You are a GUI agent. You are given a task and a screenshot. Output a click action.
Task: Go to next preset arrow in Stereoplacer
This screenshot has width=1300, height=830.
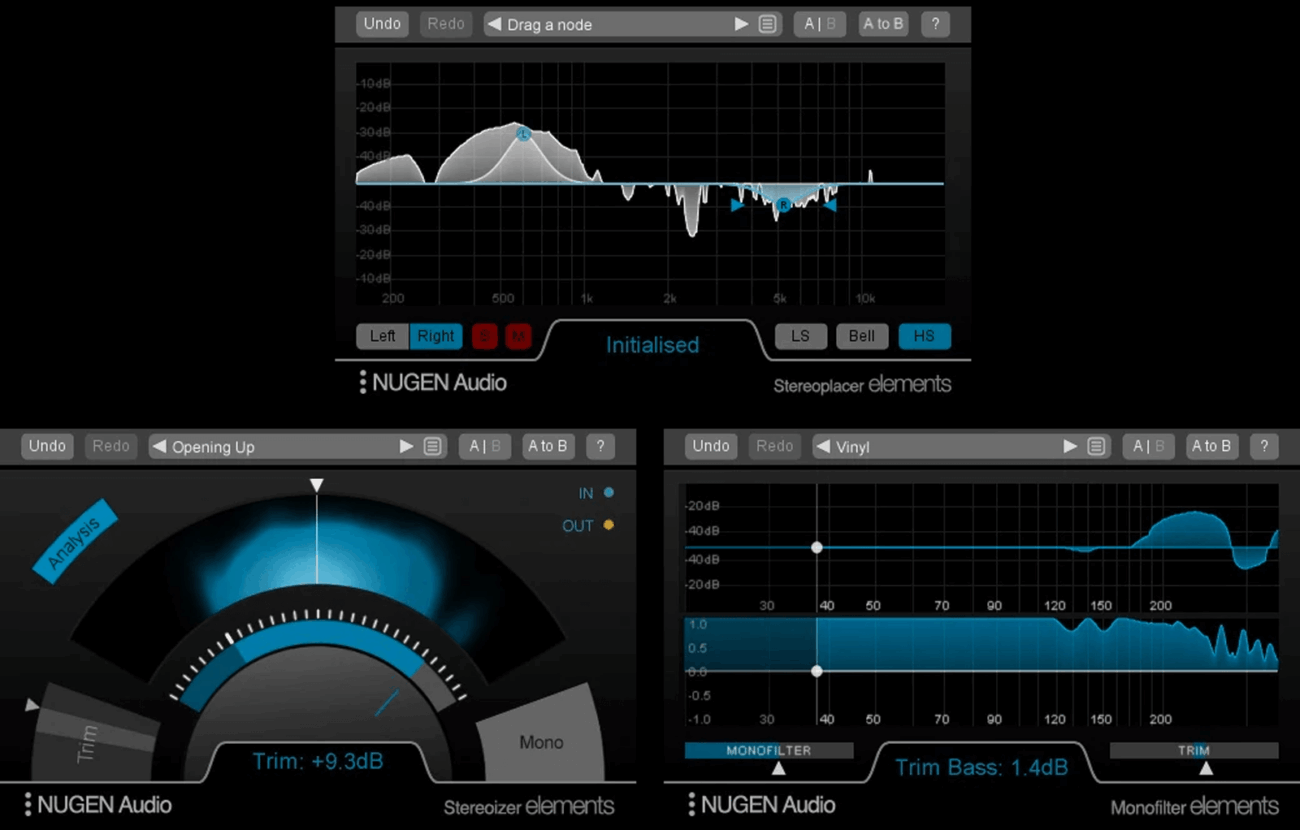(x=741, y=24)
